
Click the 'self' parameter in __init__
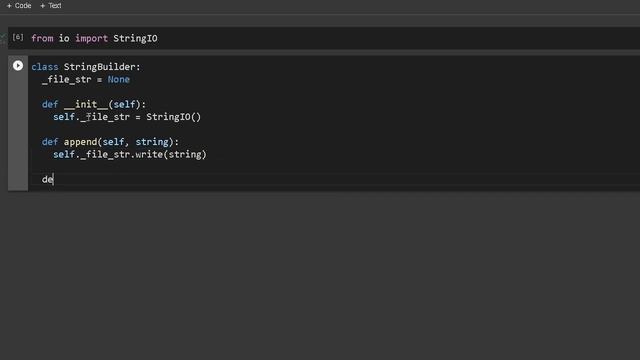tap(124, 104)
